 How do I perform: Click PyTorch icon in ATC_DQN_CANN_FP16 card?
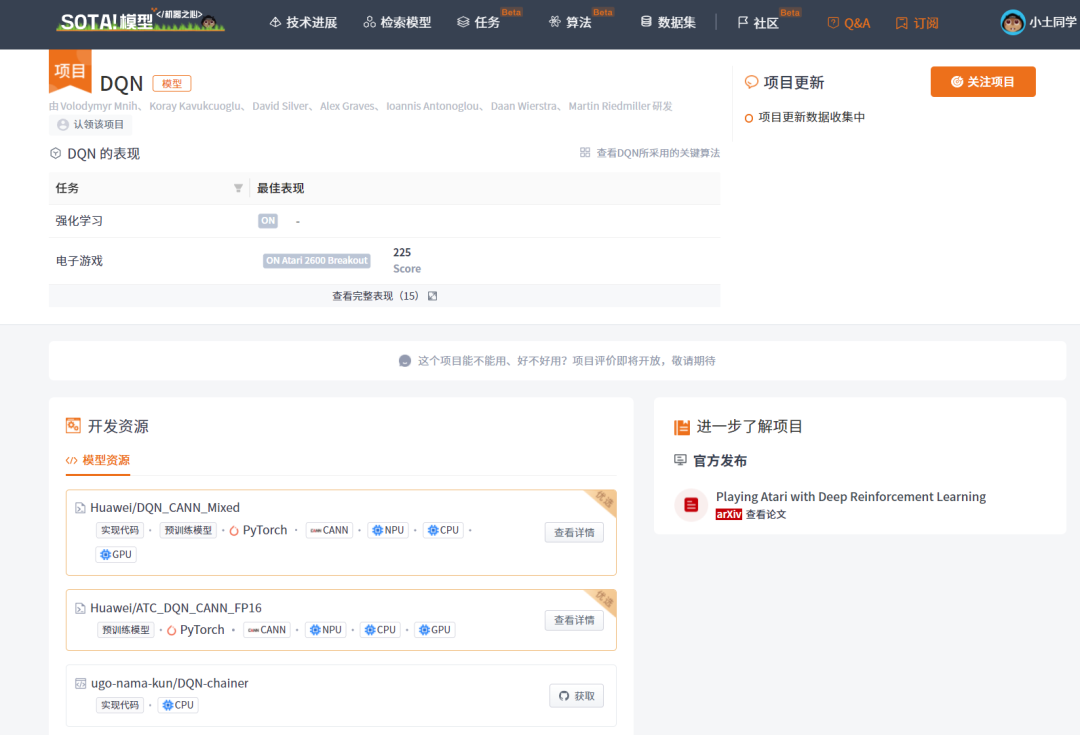point(172,630)
